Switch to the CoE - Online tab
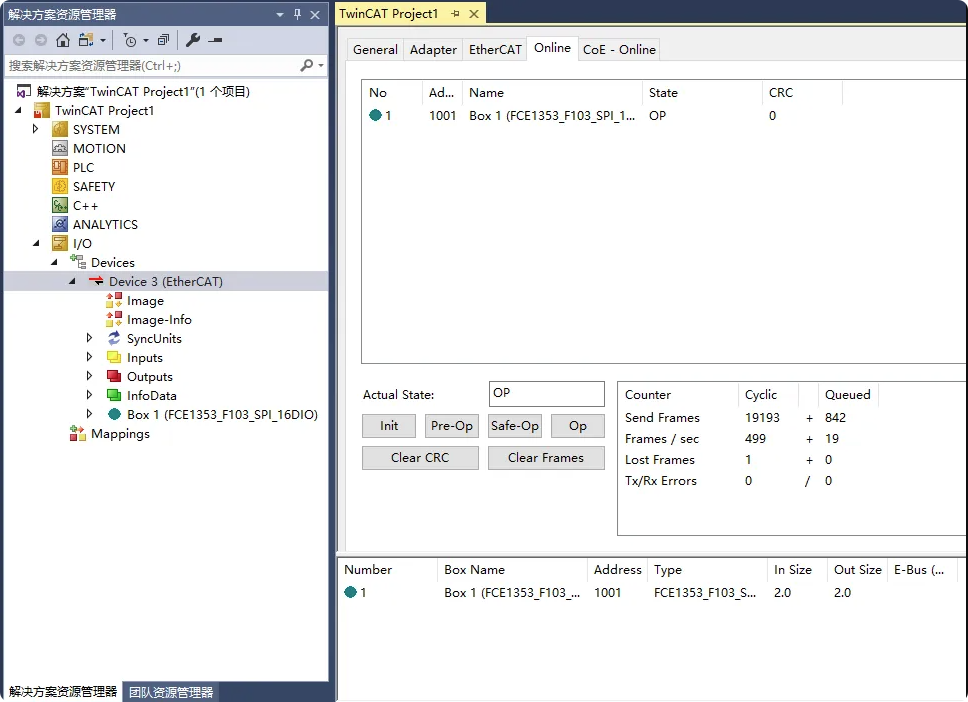Viewport: 968px width, 702px height. point(619,49)
